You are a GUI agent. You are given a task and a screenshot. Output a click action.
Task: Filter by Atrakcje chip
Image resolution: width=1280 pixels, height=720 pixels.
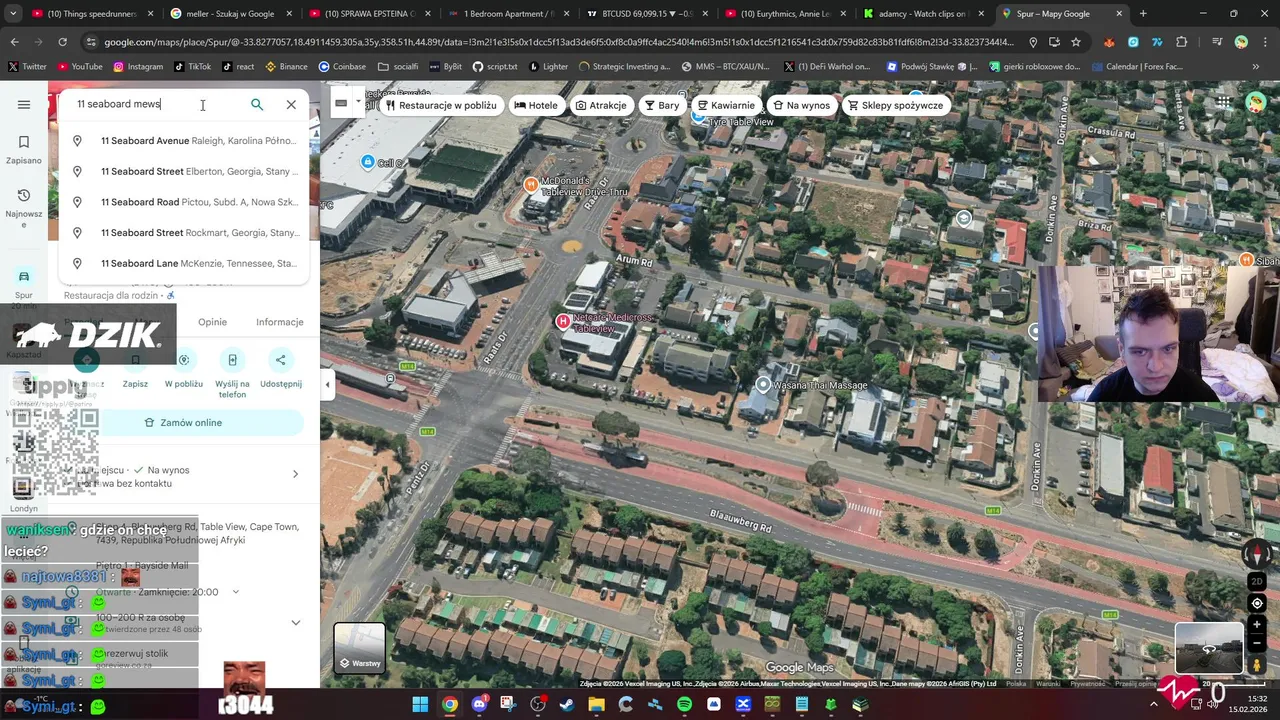(x=601, y=105)
